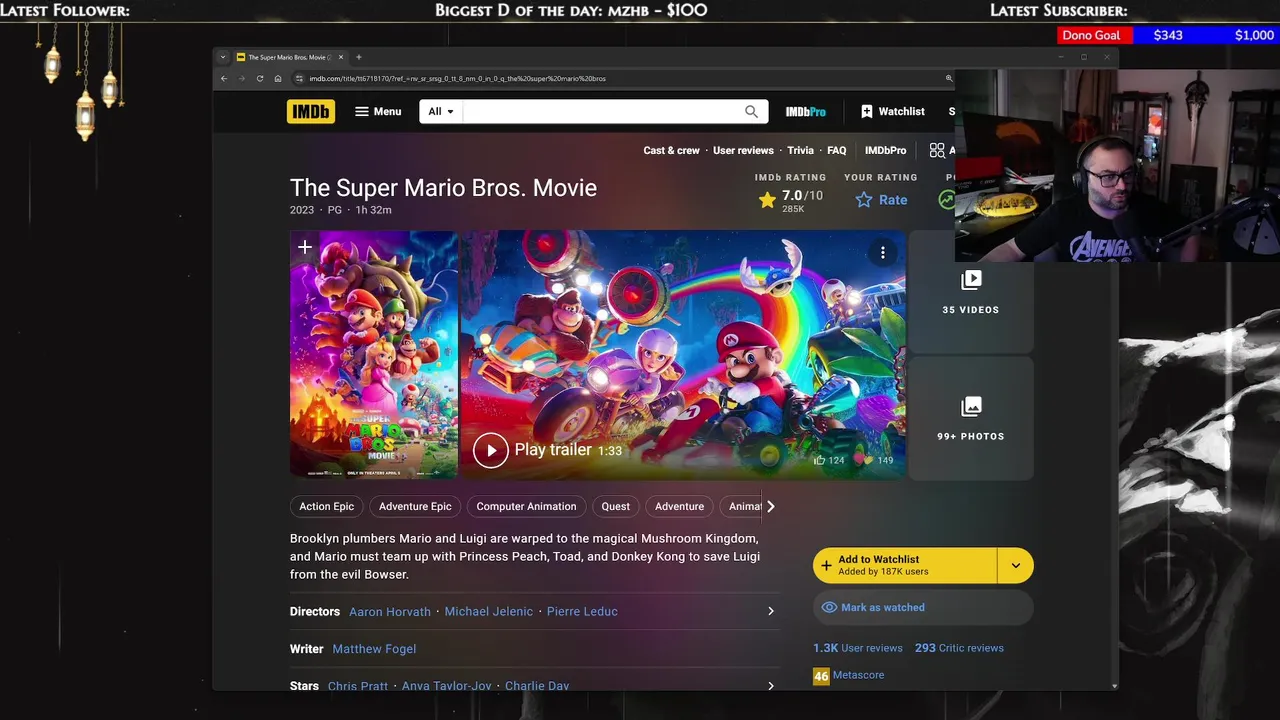This screenshot has height=720, width=1280.
Task: Open the trailer three-dot options menu
Action: click(x=883, y=253)
